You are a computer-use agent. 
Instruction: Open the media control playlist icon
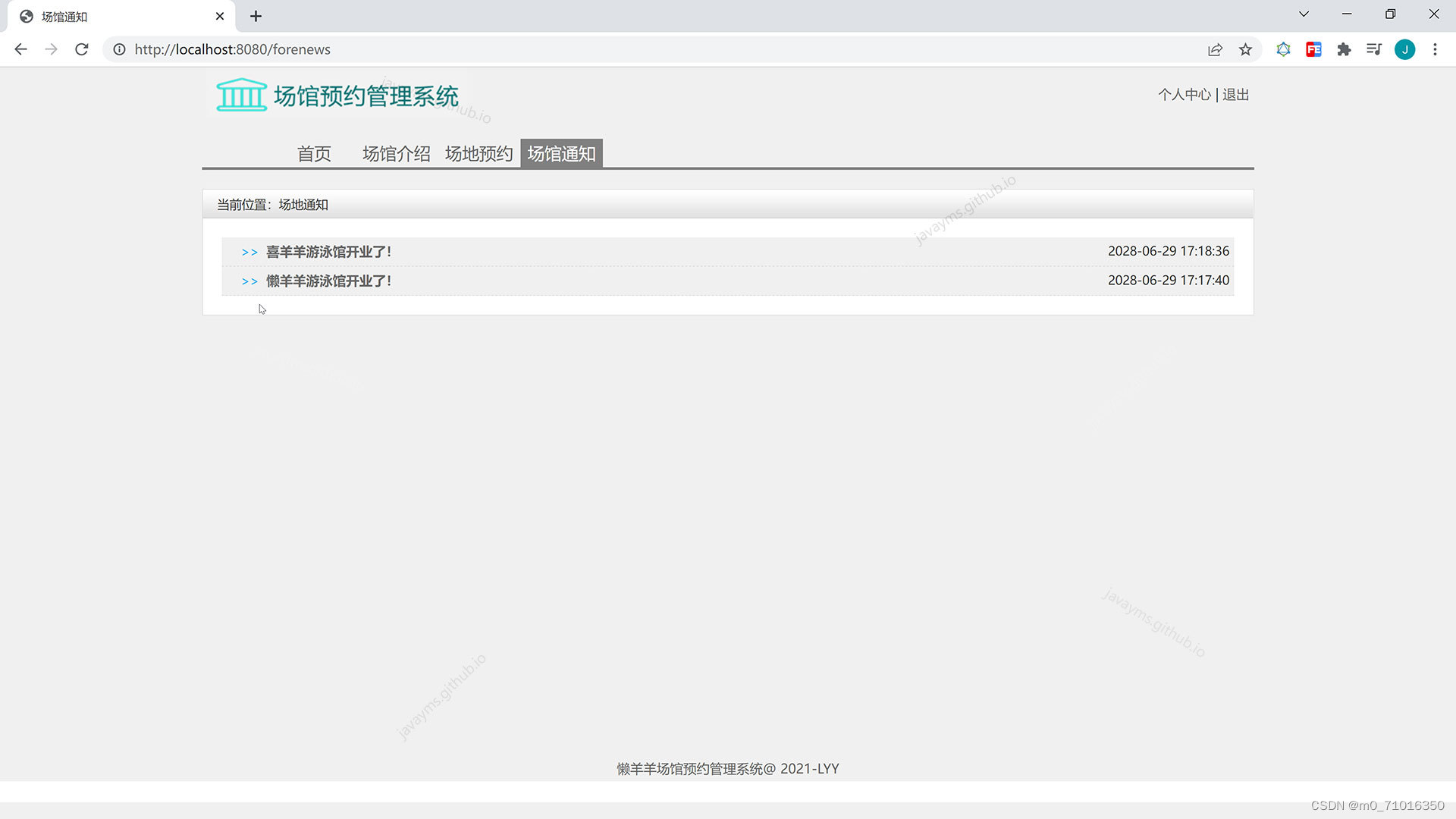1374,49
